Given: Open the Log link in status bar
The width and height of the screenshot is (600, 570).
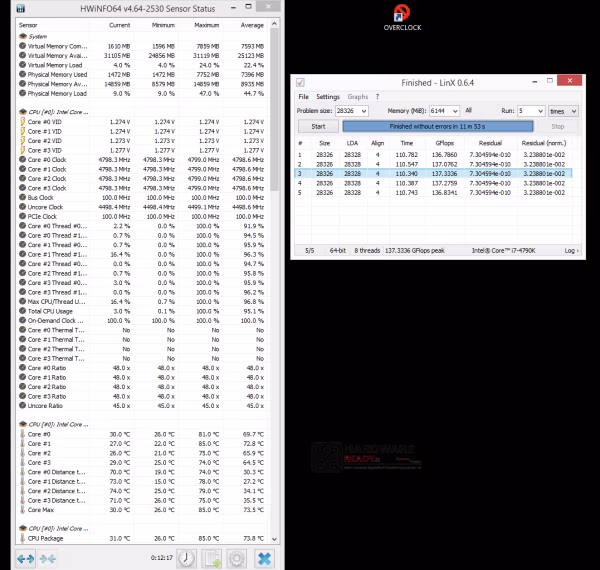Looking at the screenshot, I should [571, 251].
